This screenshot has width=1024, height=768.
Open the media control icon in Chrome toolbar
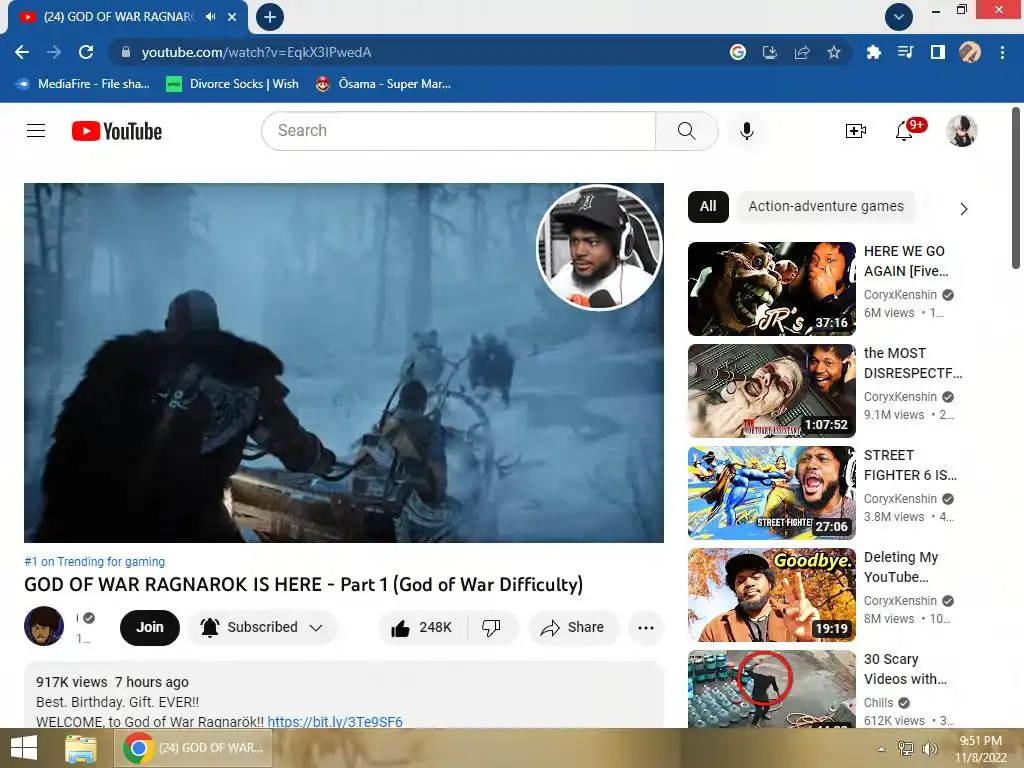(905, 52)
